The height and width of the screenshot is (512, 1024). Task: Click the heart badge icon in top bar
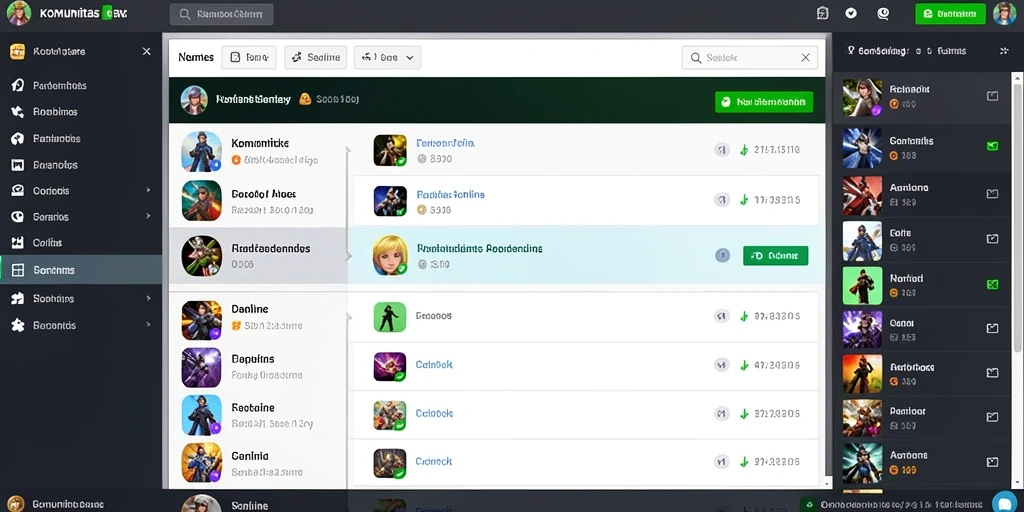coord(851,13)
